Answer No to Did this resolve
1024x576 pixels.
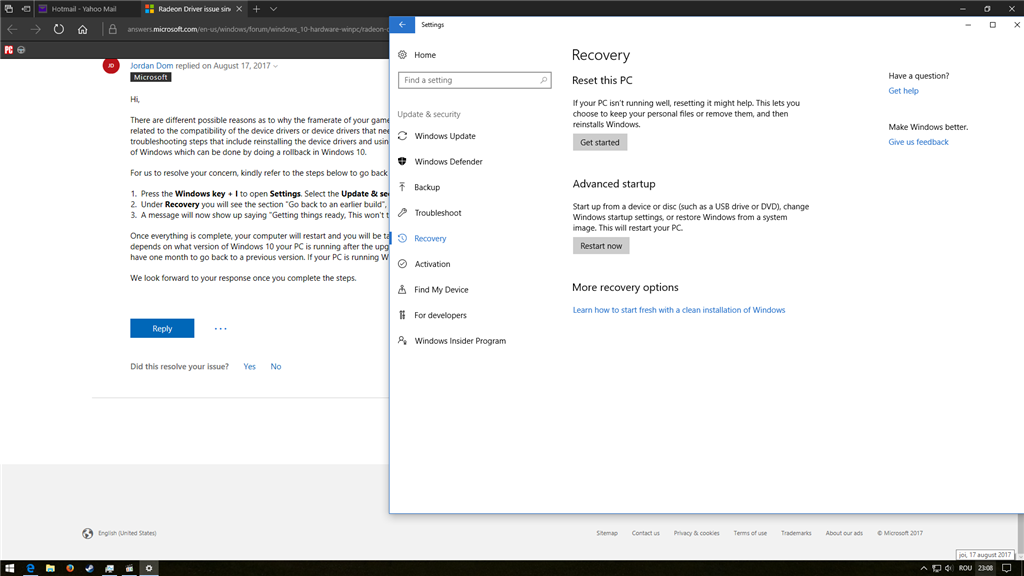(276, 366)
